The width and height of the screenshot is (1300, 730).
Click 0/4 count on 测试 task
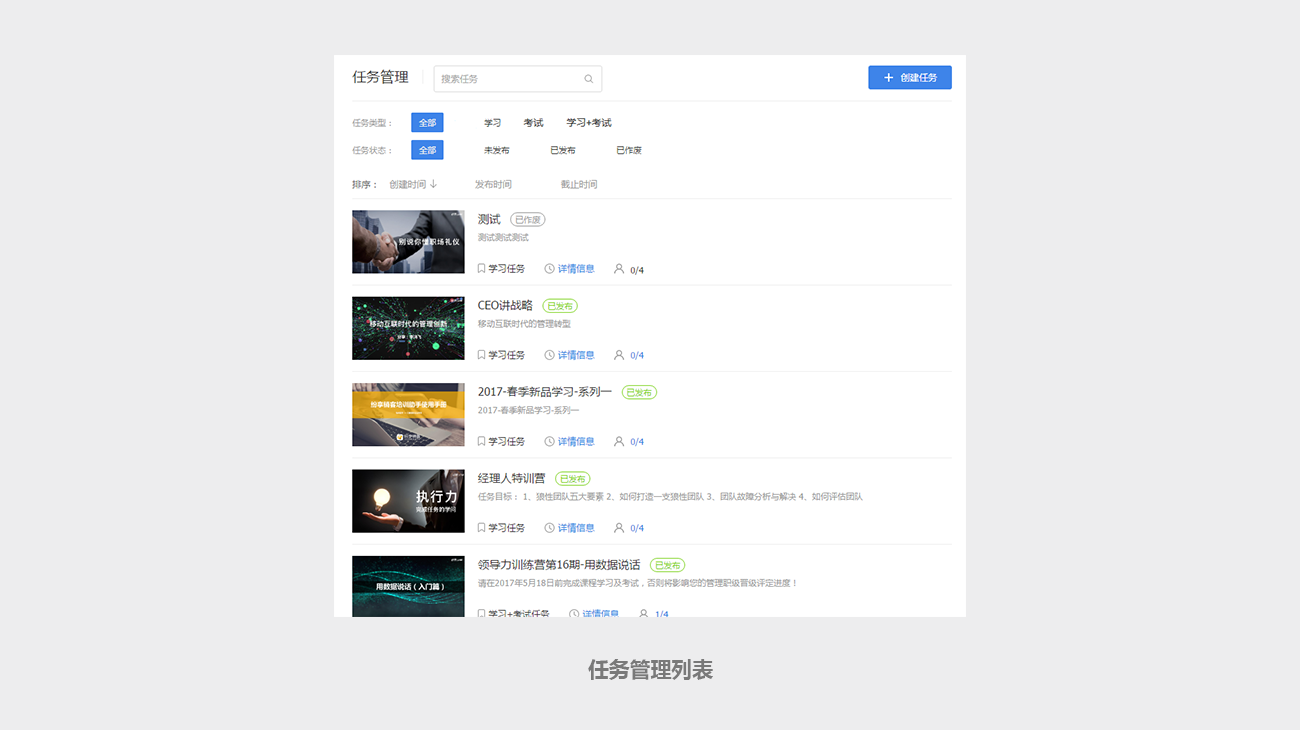point(637,270)
